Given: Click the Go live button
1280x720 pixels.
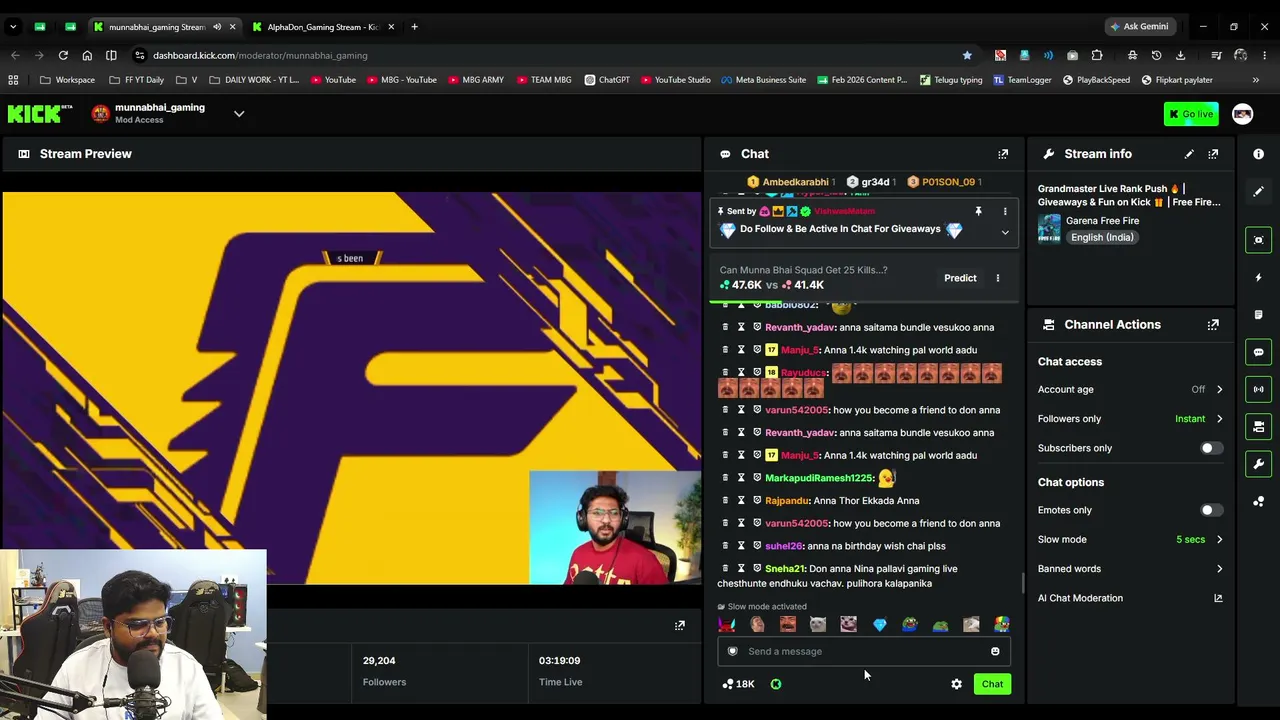Looking at the screenshot, I should (1191, 114).
